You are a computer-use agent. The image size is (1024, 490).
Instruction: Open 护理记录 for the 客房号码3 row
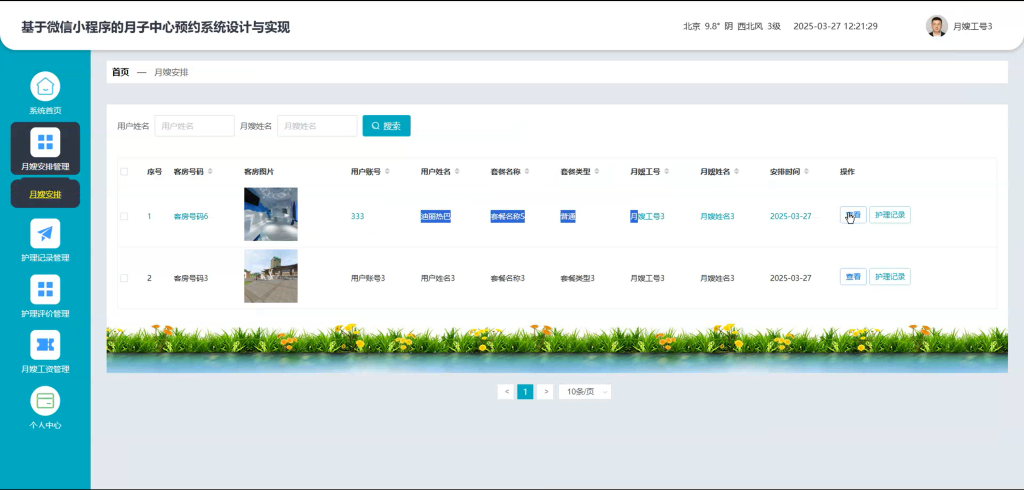(889, 276)
